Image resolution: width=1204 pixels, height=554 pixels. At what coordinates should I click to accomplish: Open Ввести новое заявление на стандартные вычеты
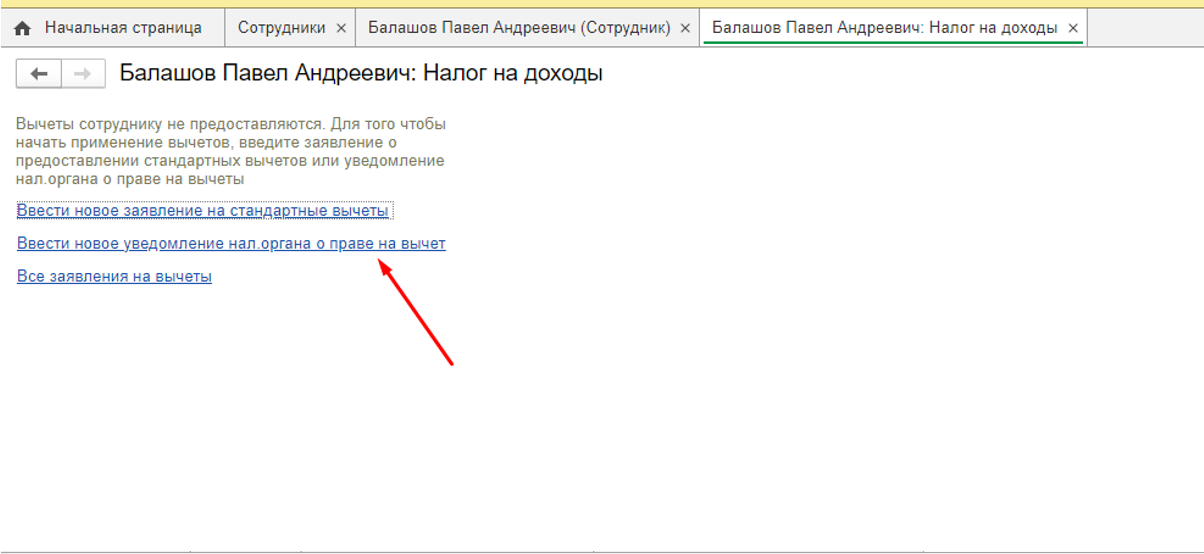pyautogui.click(x=202, y=211)
